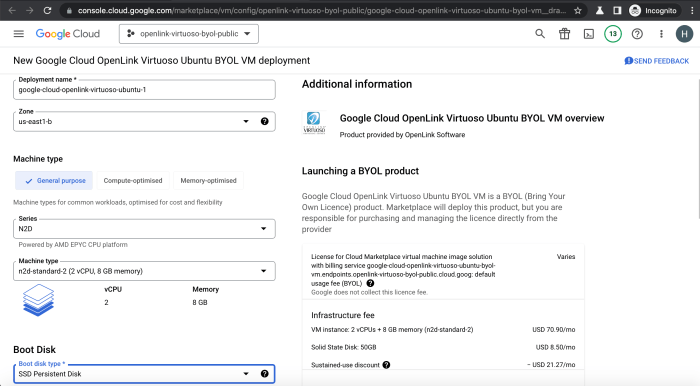Screen dimensions: 700x386
Task: Click the 'USD 70.90/mo' VM instance price
Action: [x=554, y=330]
